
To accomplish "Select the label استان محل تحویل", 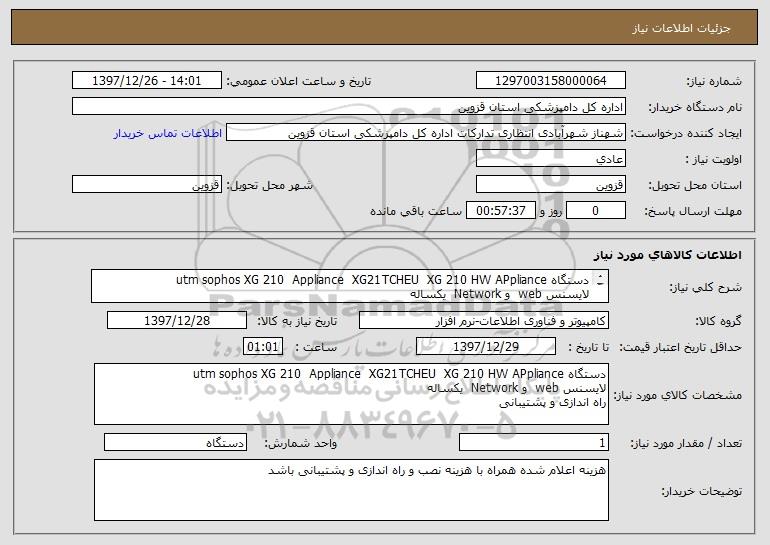I will pos(695,186).
